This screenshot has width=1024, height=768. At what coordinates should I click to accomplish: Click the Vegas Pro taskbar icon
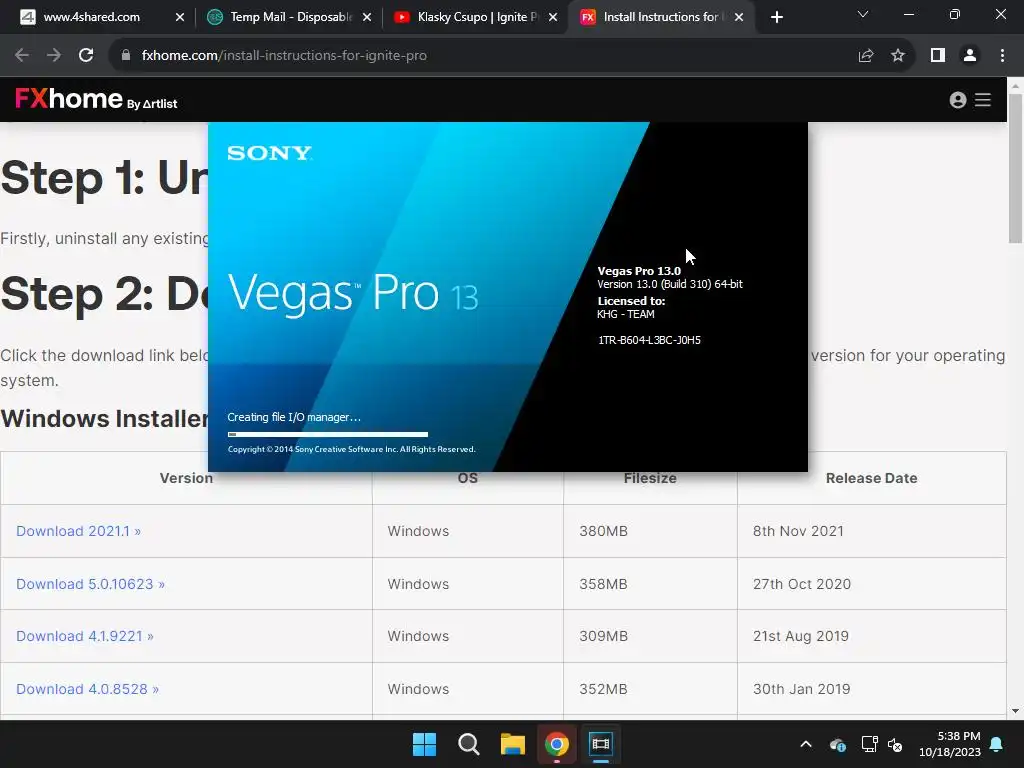[x=600, y=744]
